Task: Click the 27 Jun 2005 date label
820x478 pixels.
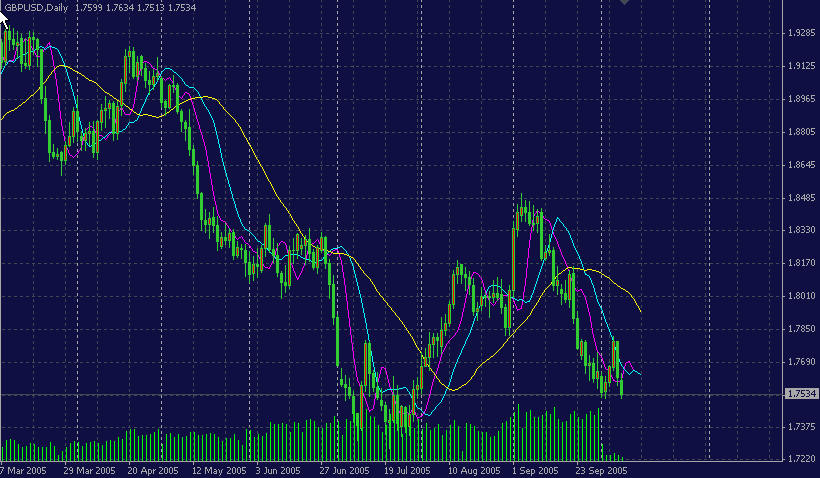Action: click(x=344, y=471)
